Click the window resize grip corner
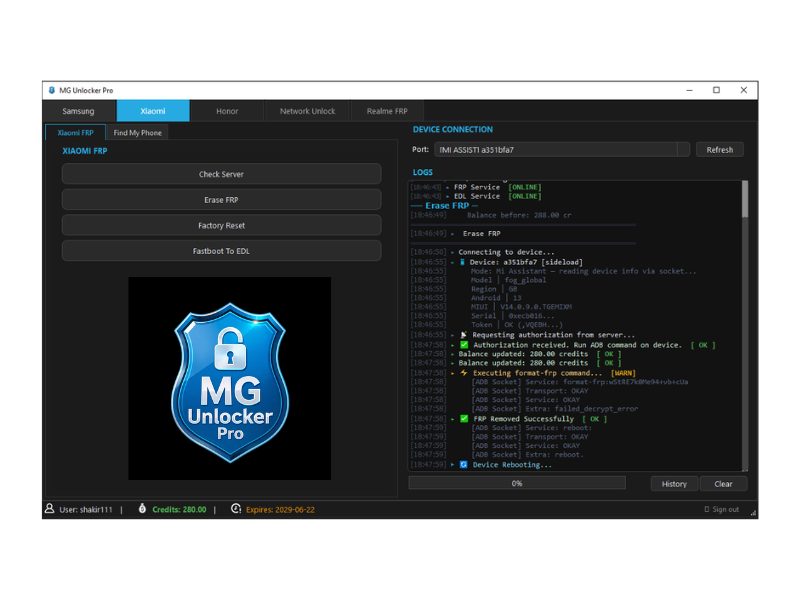 (x=754, y=514)
